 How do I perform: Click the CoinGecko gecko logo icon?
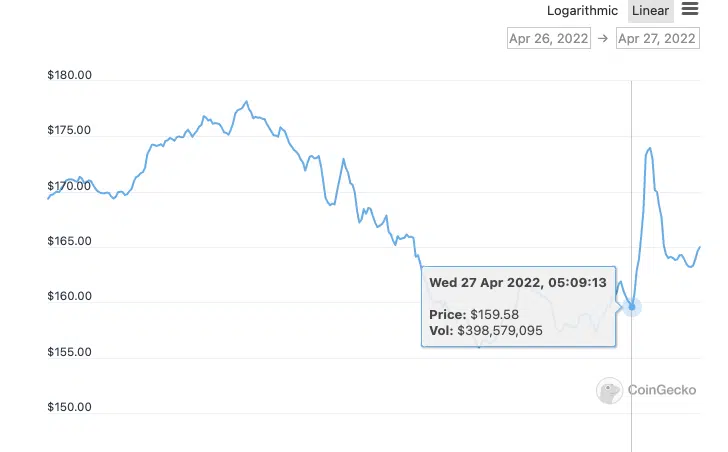click(609, 391)
